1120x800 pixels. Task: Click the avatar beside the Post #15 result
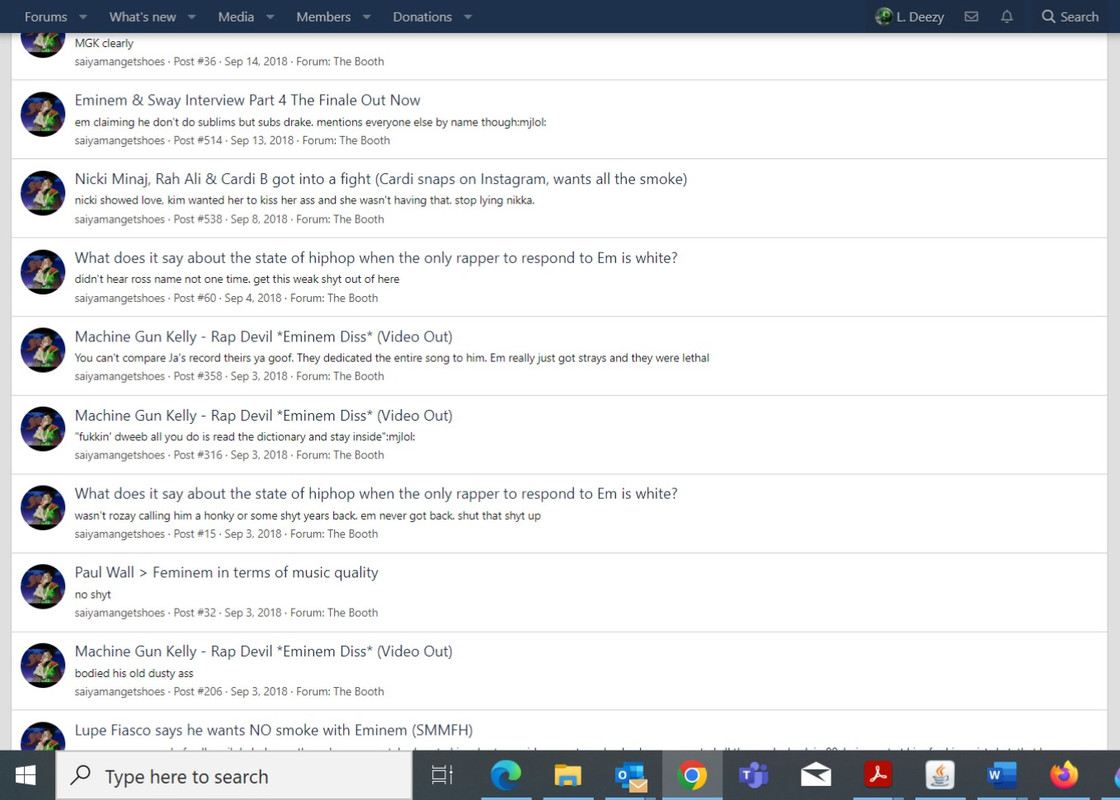click(x=43, y=508)
